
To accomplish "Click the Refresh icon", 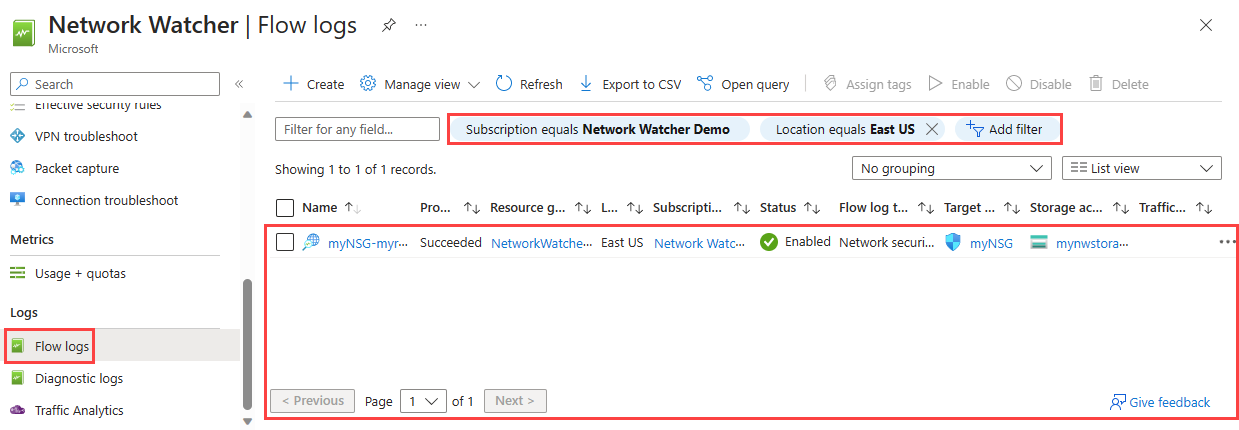I will click(504, 84).
